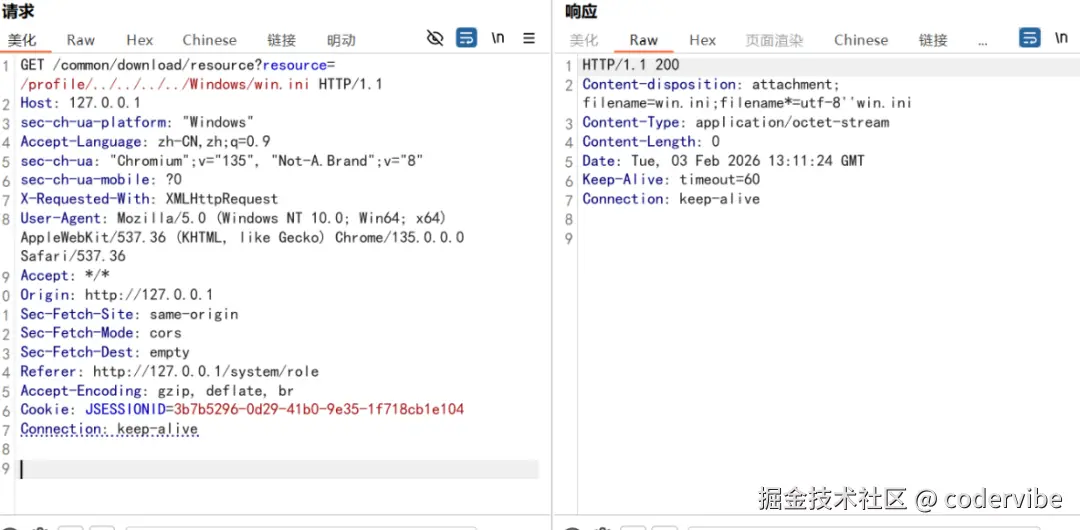Image resolution: width=1080 pixels, height=530 pixels.
Task: Click the Host: 127.0.0.1 header line
Action: click(x=81, y=103)
